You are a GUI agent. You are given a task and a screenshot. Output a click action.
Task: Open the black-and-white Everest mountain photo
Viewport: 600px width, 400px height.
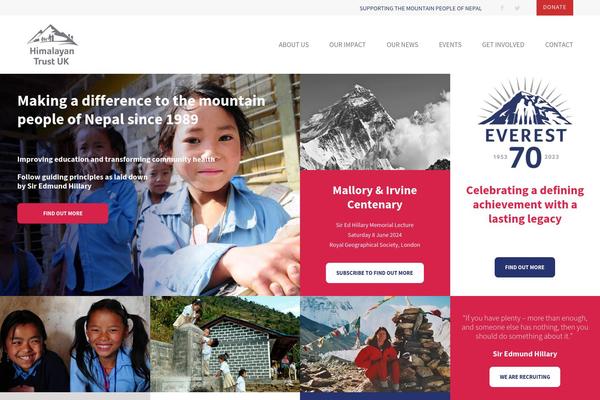click(375, 122)
